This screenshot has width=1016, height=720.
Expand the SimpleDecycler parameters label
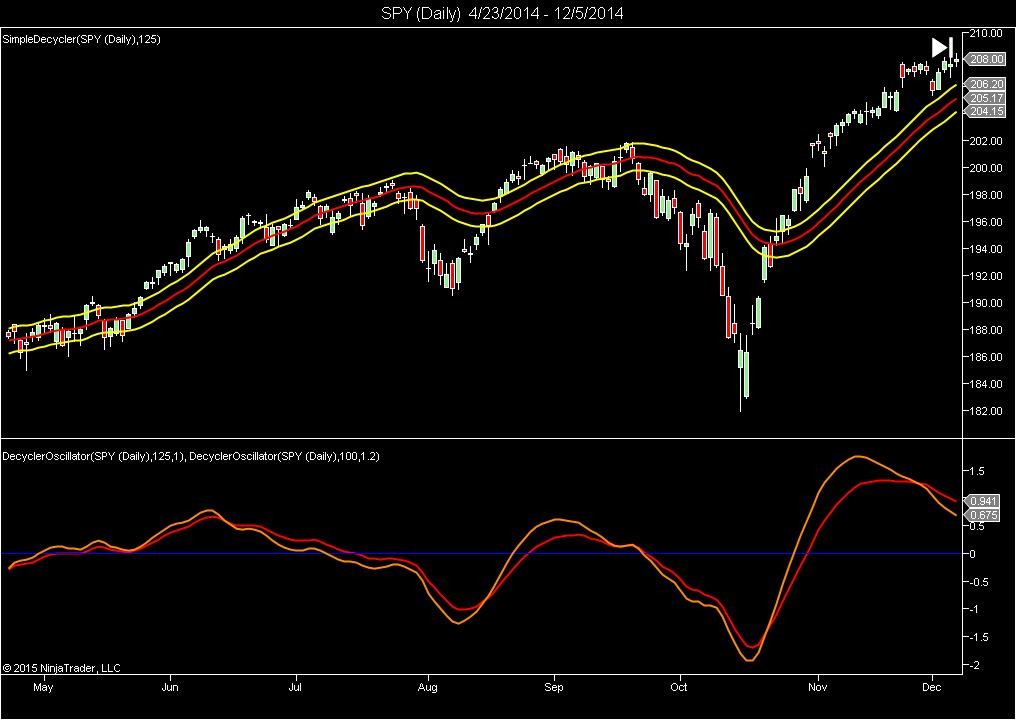coord(83,41)
